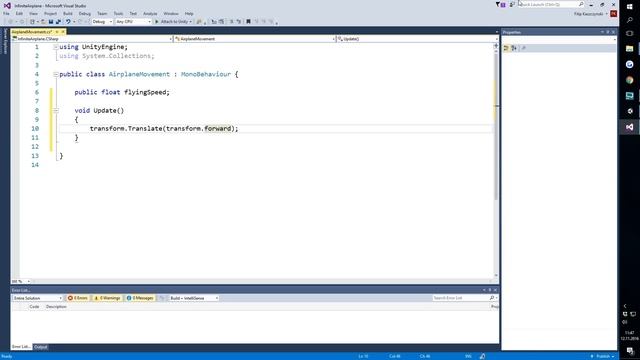Viewport: 640px width, 360px height.
Task: Select the Error List bottom tab
Action: tap(21, 347)
